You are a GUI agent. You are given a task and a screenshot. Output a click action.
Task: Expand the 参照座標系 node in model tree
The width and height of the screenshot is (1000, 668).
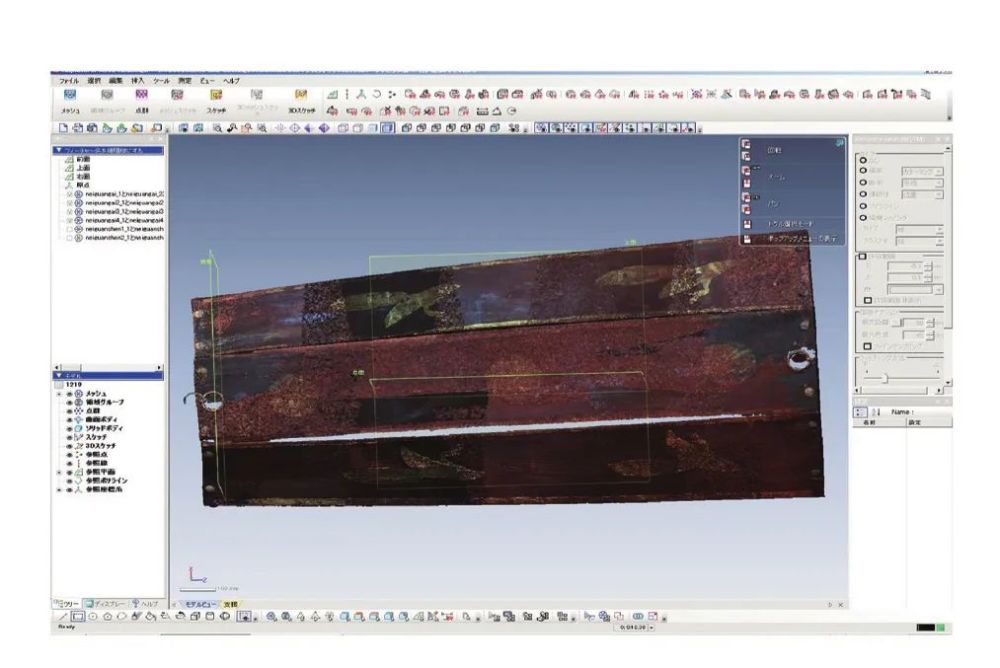coord(59,490)
